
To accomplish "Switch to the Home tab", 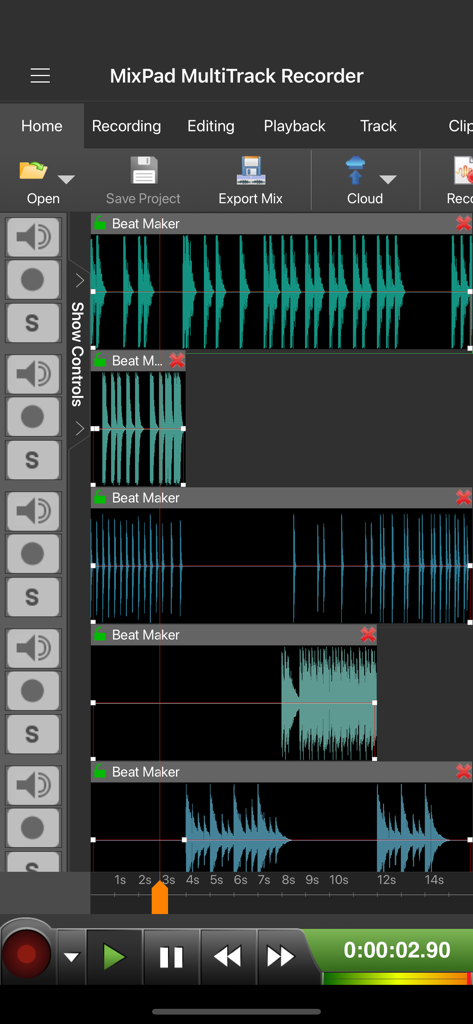I will point(42,126).
